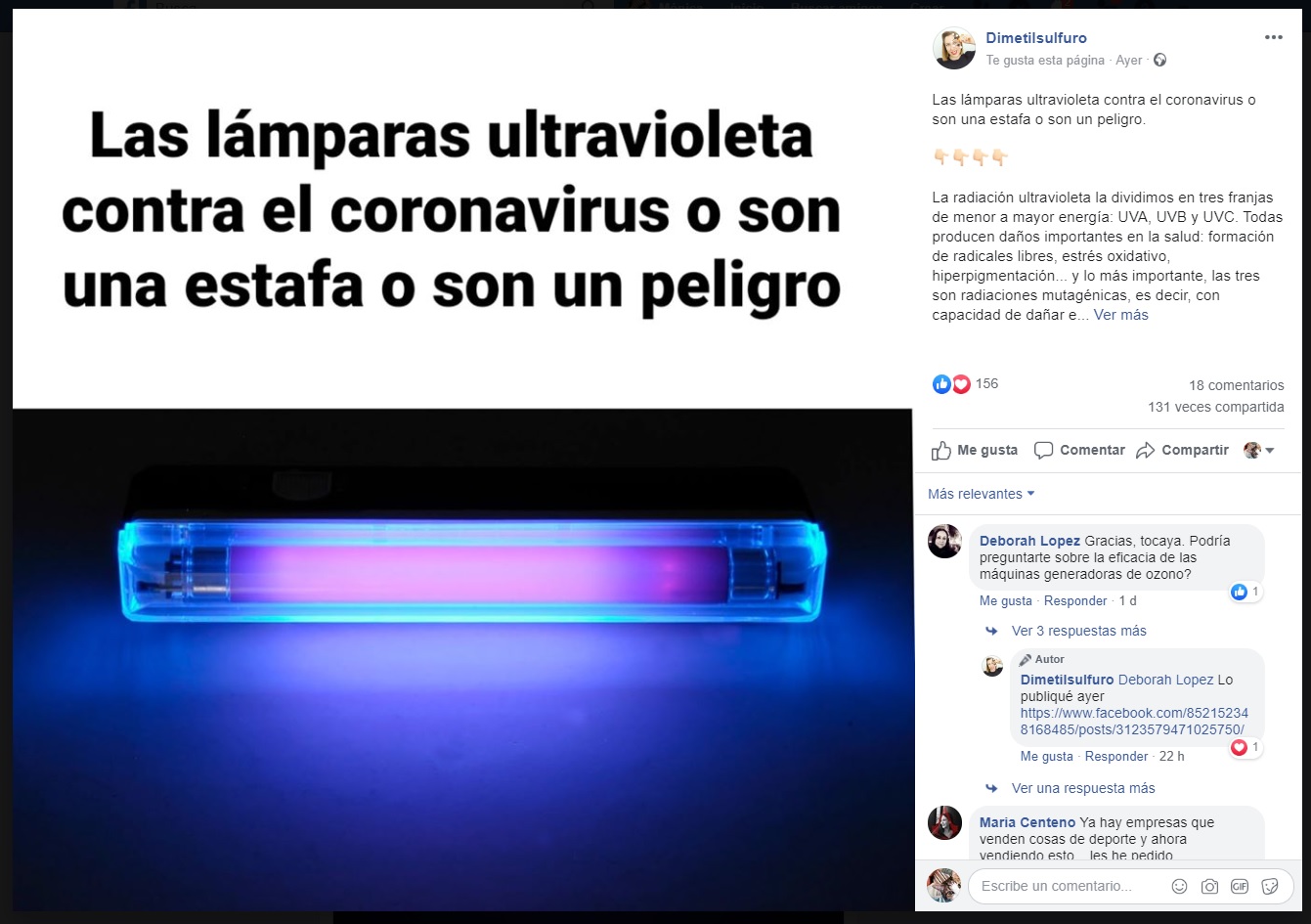Expand Ver 3 respuestas más
The image size is (1311, 924).
1078,631
